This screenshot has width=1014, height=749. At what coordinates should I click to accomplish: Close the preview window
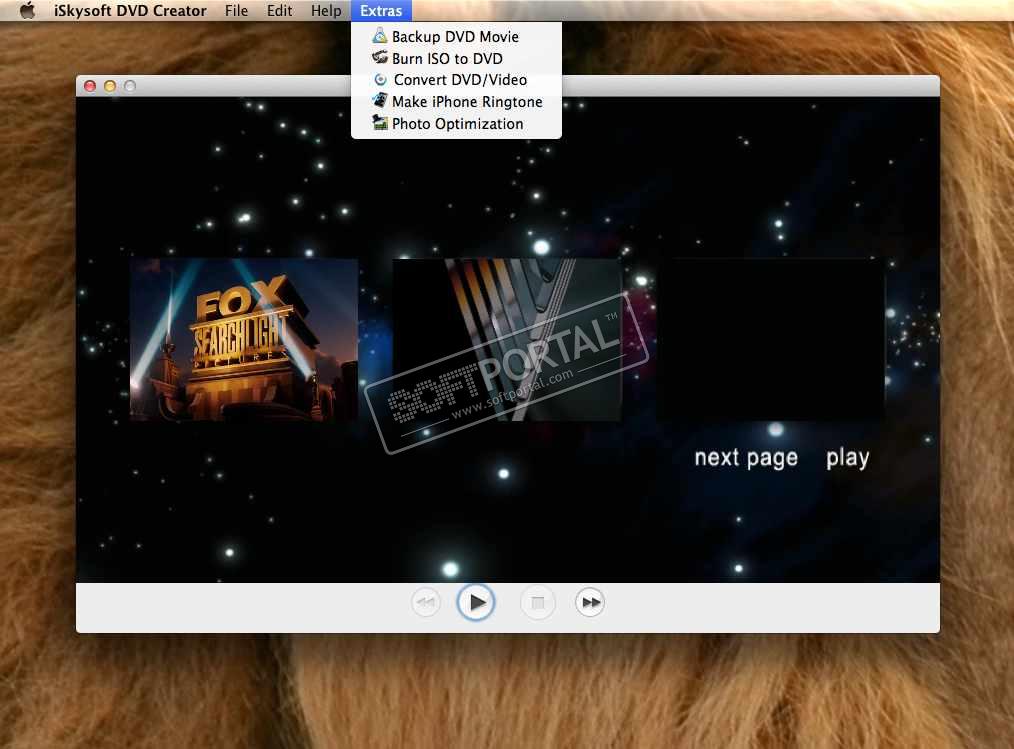coord(90,86)
